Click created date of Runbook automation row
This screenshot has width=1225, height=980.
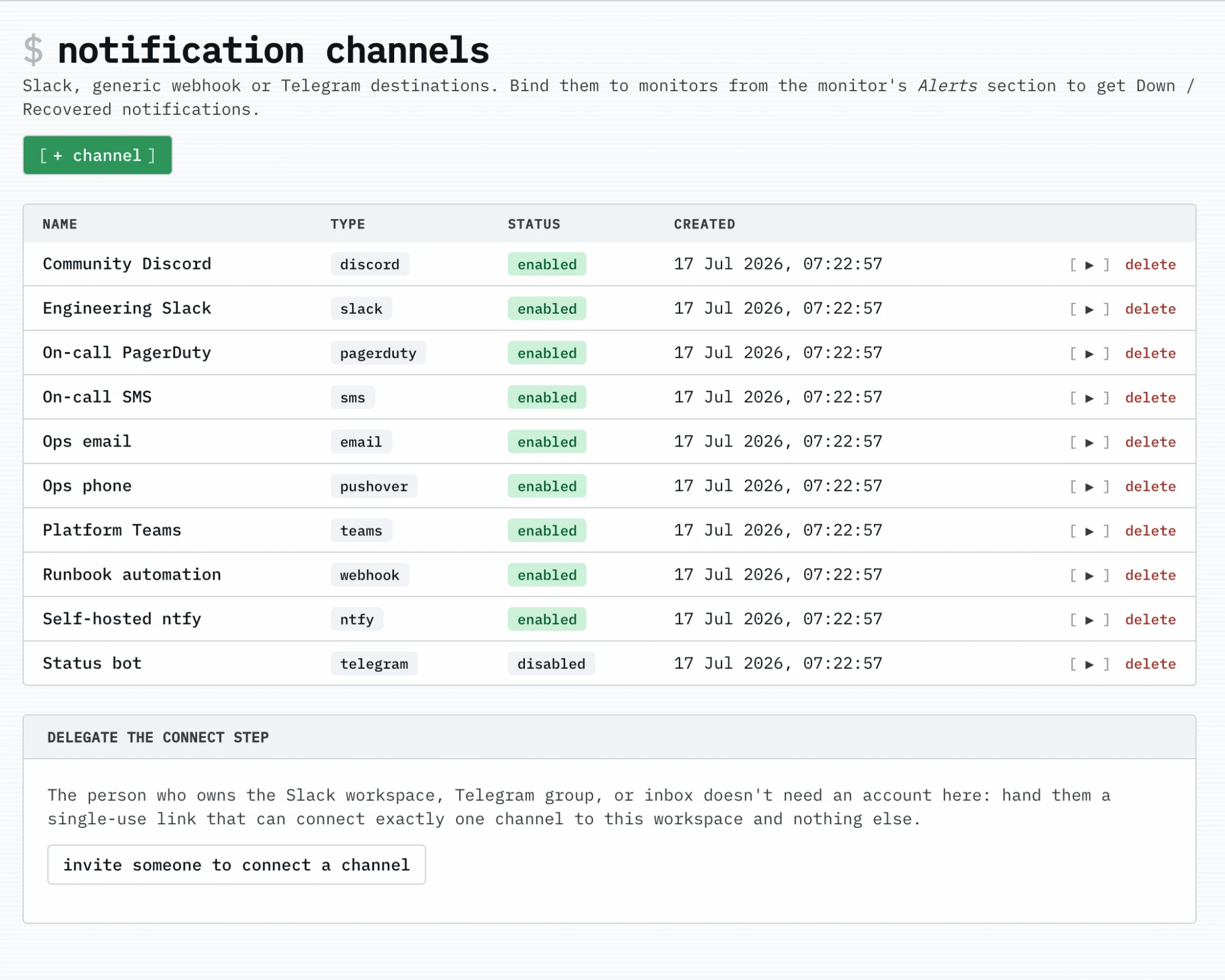tap(778, 575)
